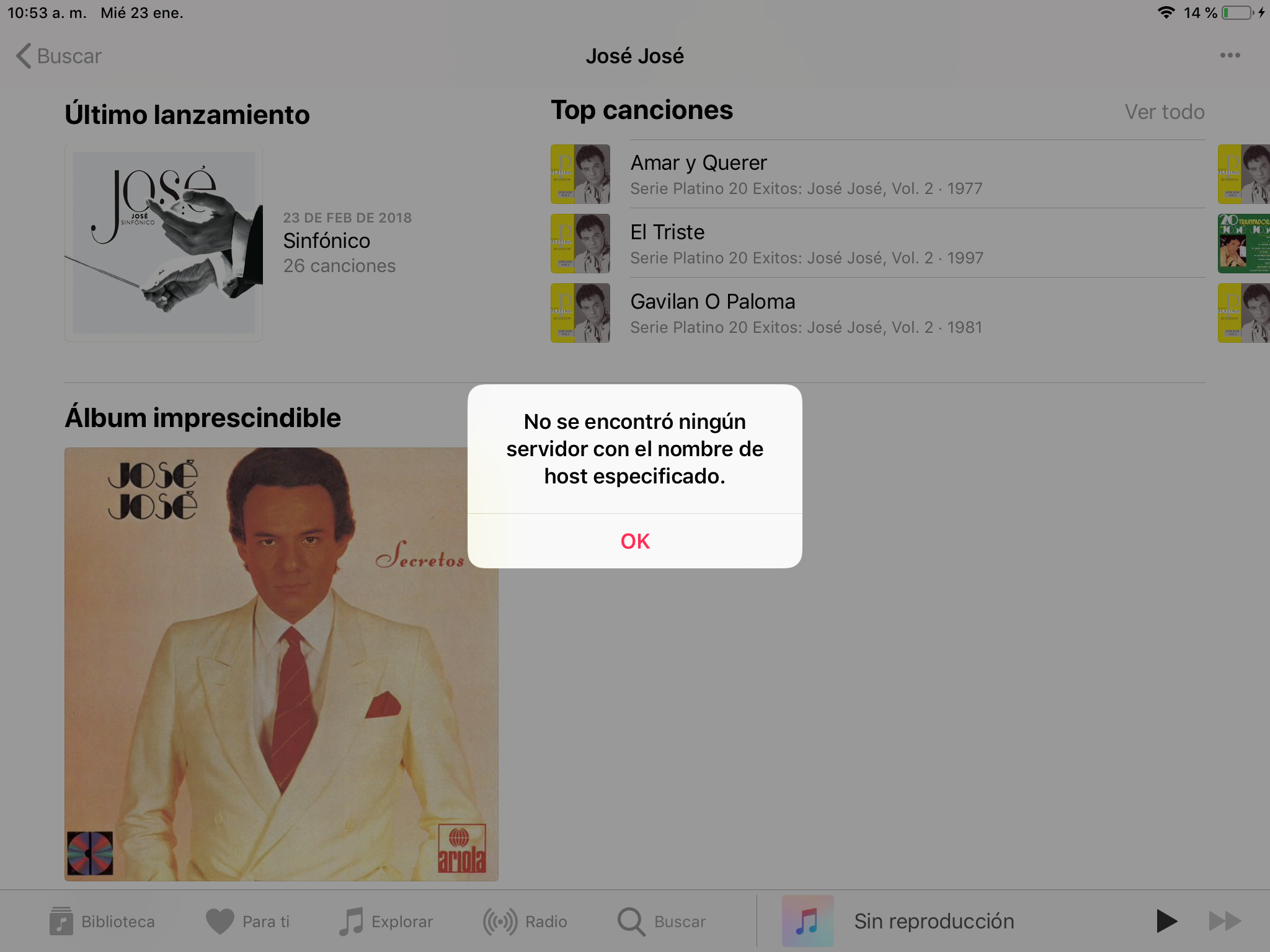The width and height of the screenshot is (1270, 952).
Task: Tap the José José page title
Action: coord(635,56)
